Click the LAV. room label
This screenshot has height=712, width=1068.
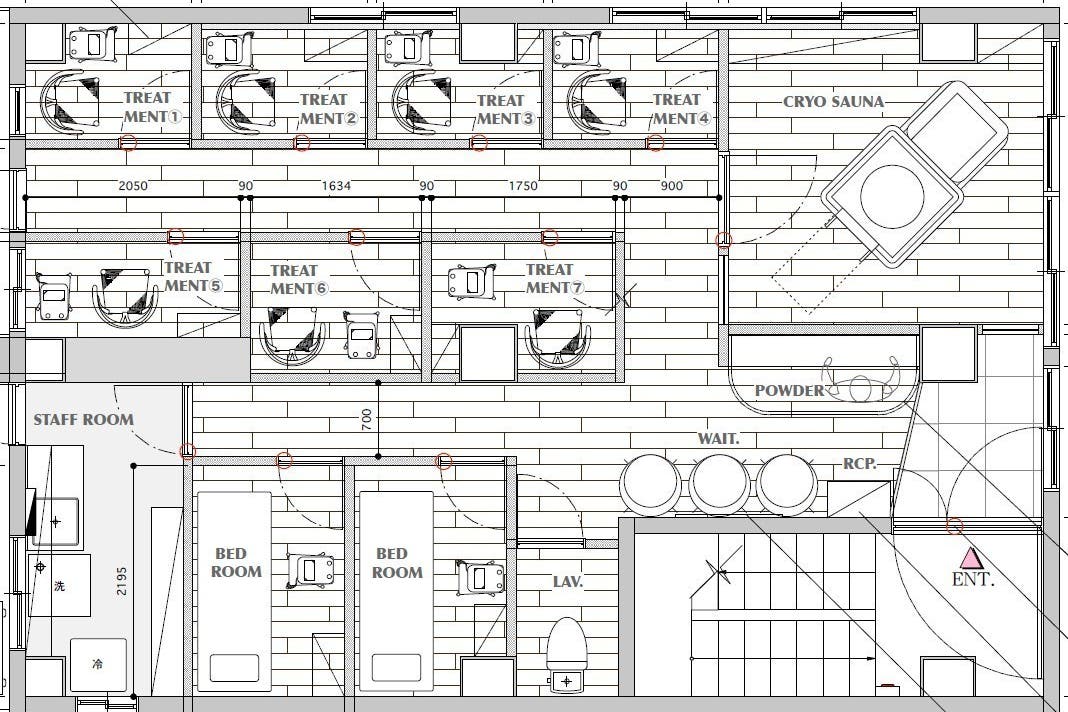[568, 581]
